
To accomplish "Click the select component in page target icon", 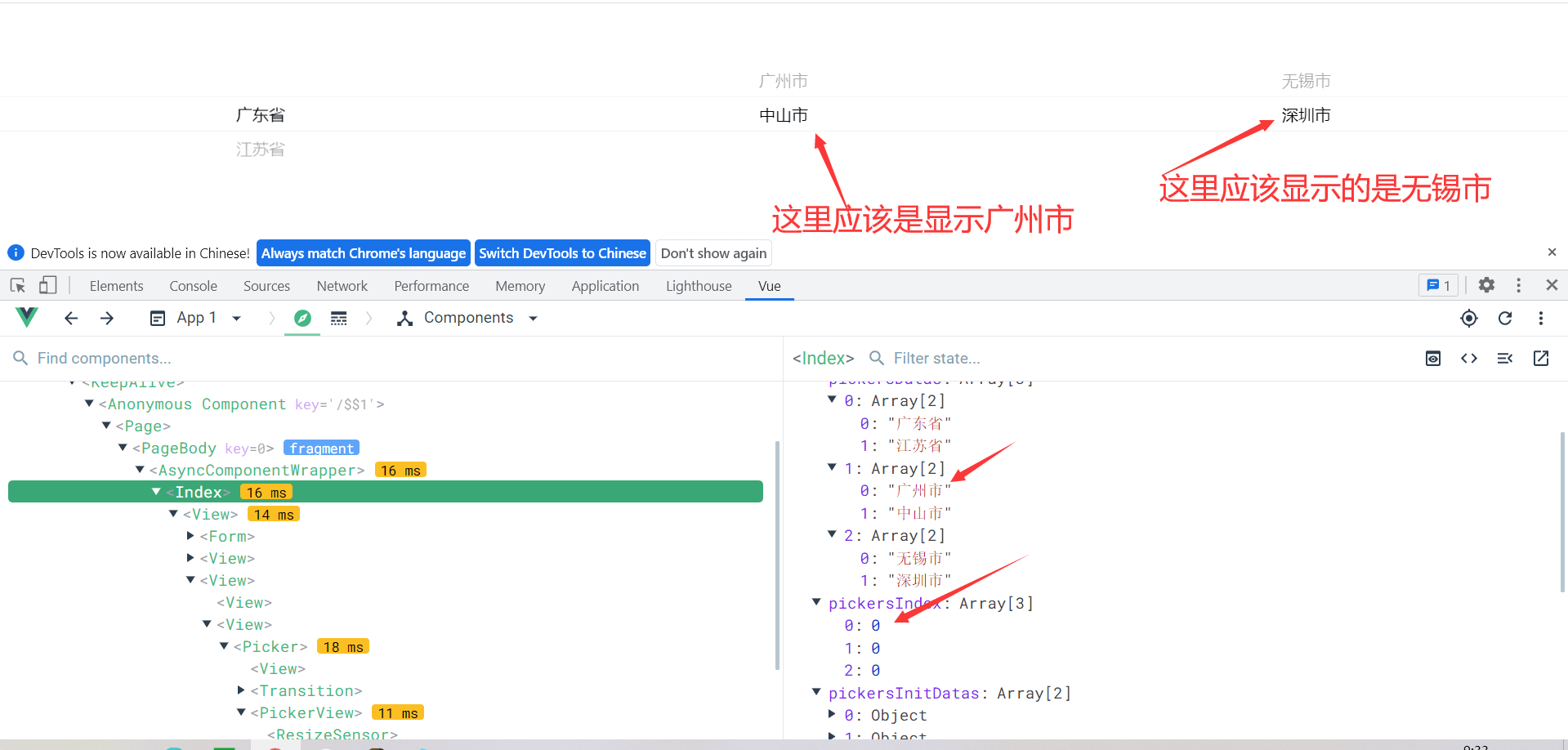I will pos(1468,319).
